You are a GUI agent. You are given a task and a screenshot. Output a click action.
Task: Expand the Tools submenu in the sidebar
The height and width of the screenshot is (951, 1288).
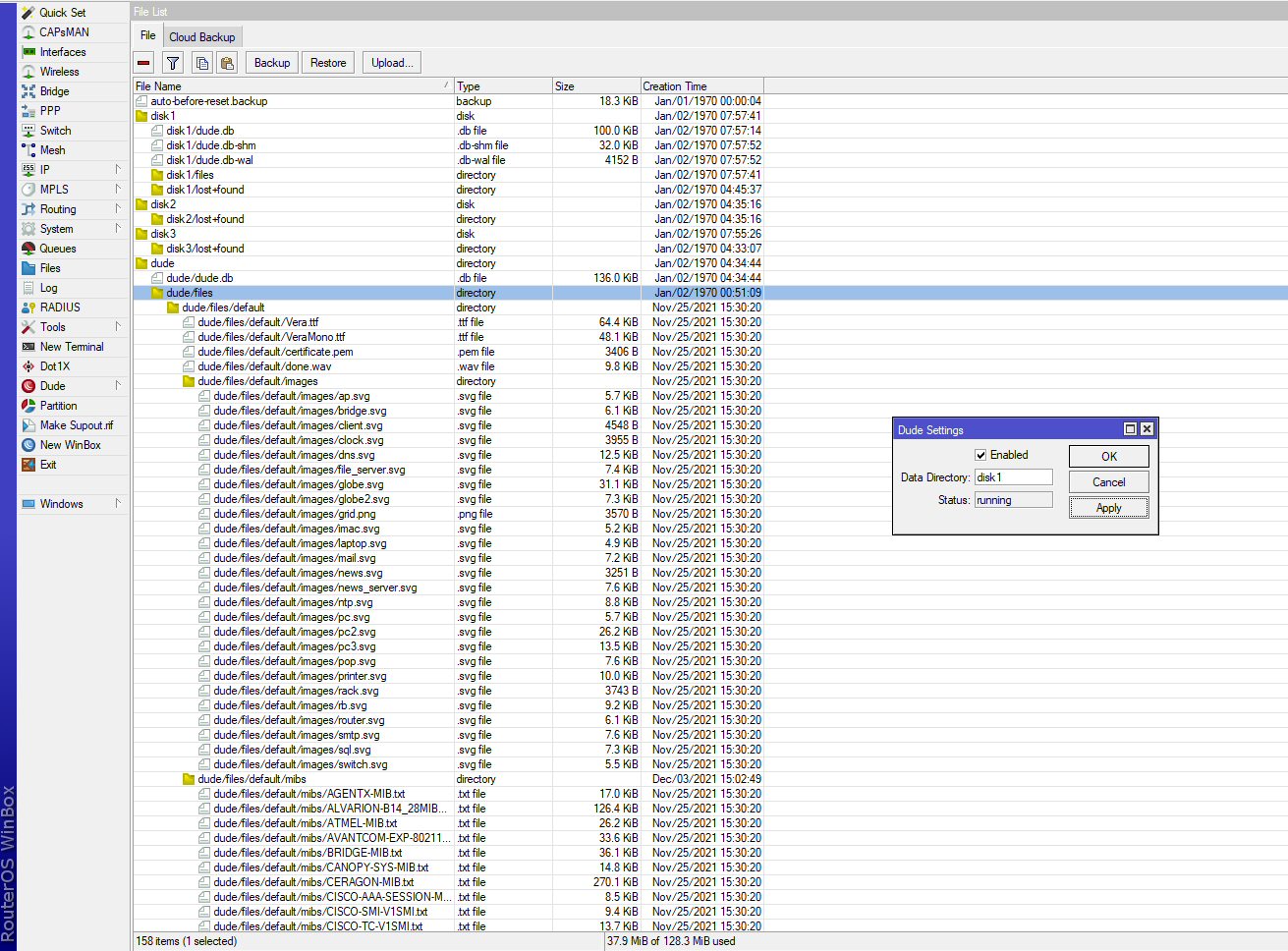point(118,327)
